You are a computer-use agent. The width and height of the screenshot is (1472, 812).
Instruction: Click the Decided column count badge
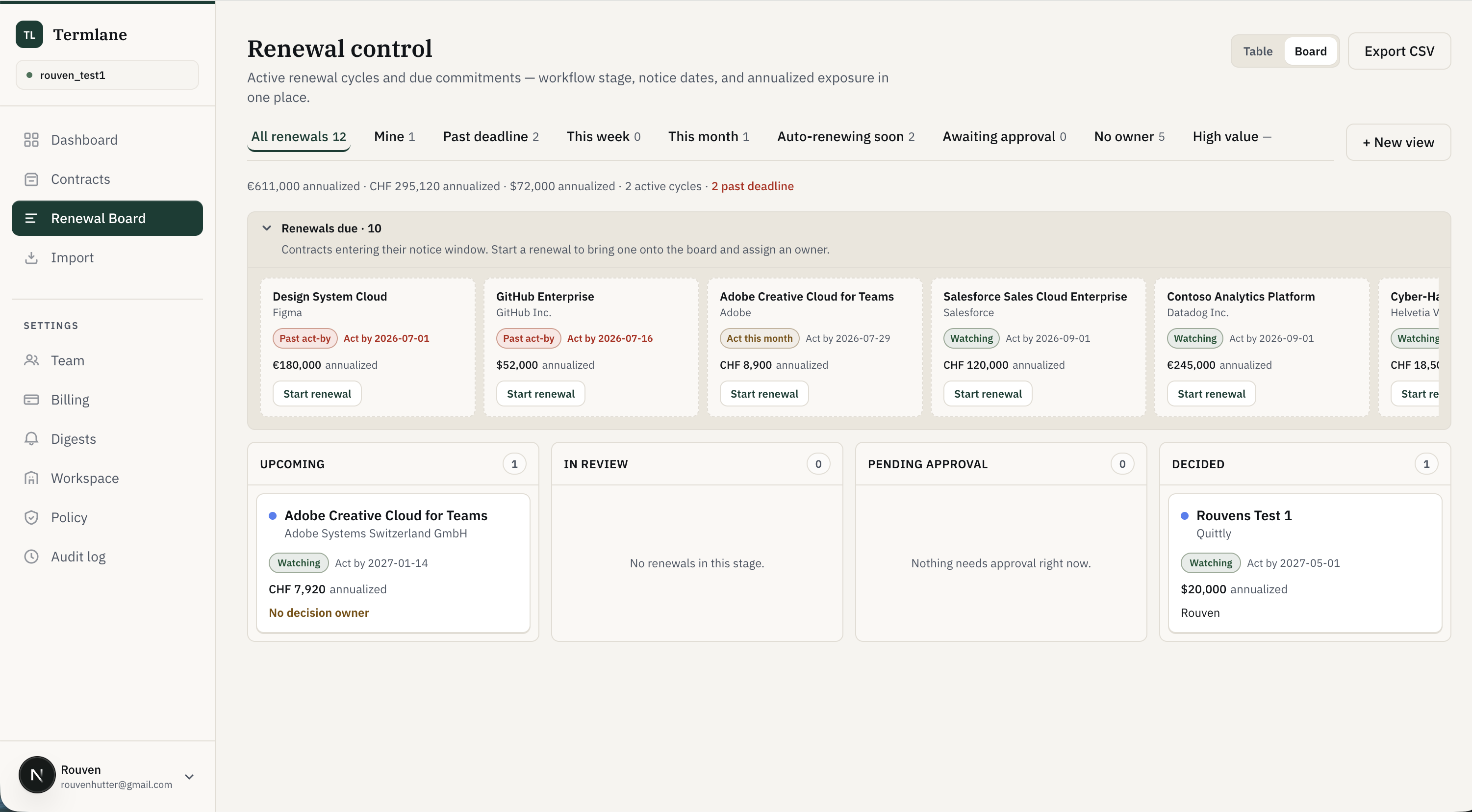(x=1426, y=464)
